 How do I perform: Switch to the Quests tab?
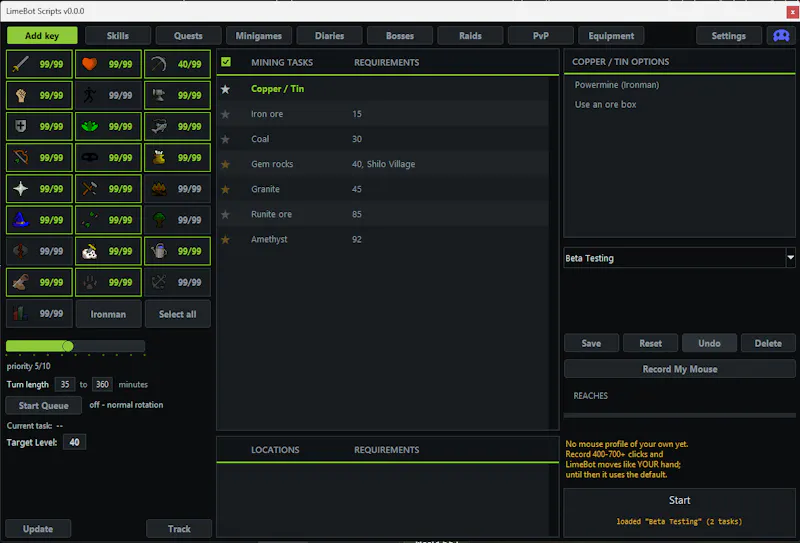[188, 36]
